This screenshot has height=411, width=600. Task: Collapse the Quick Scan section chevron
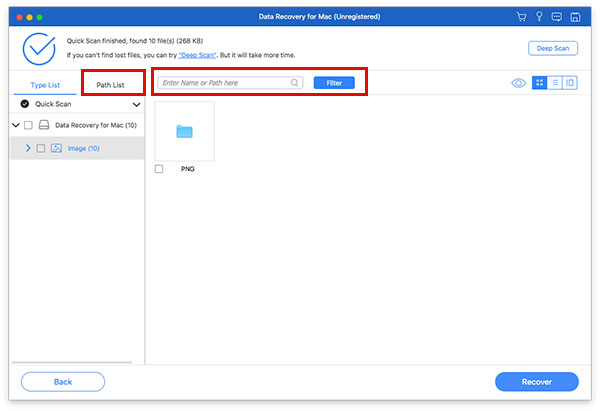pos(136,104)
